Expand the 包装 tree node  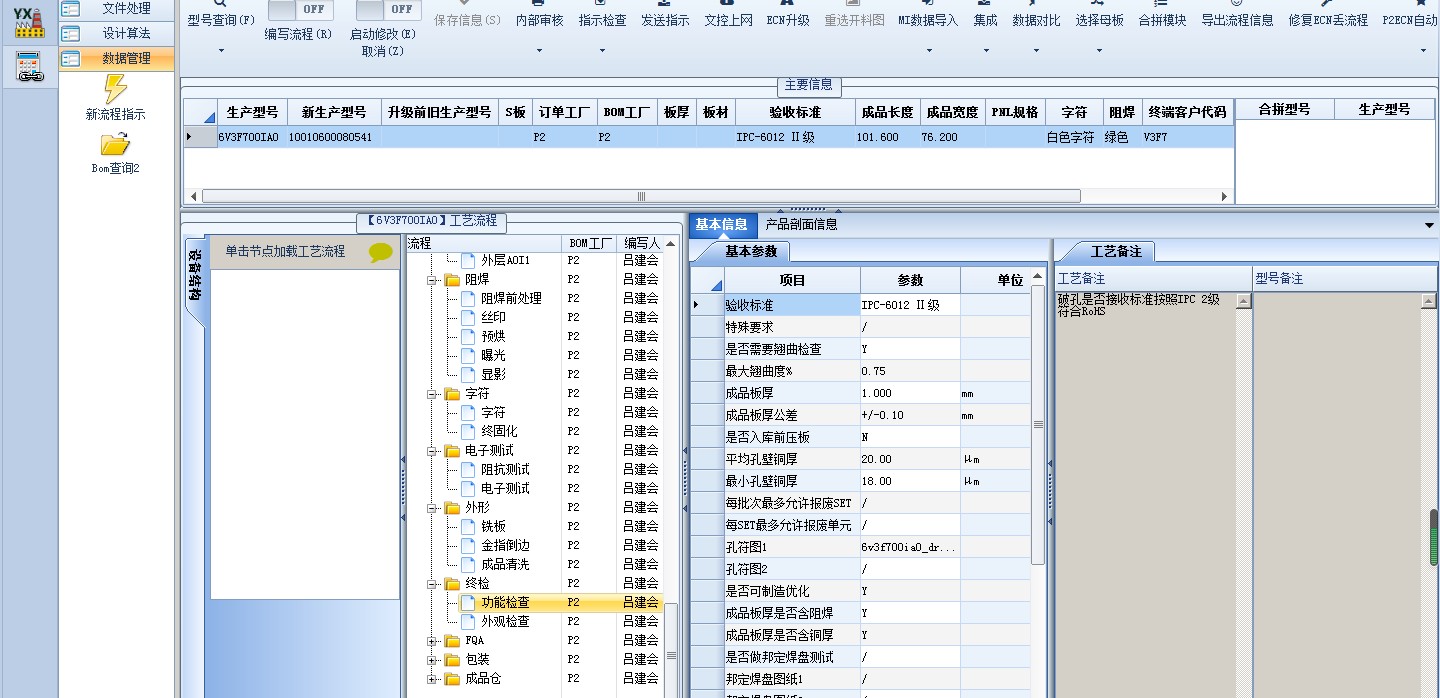(x=433, y=660)
